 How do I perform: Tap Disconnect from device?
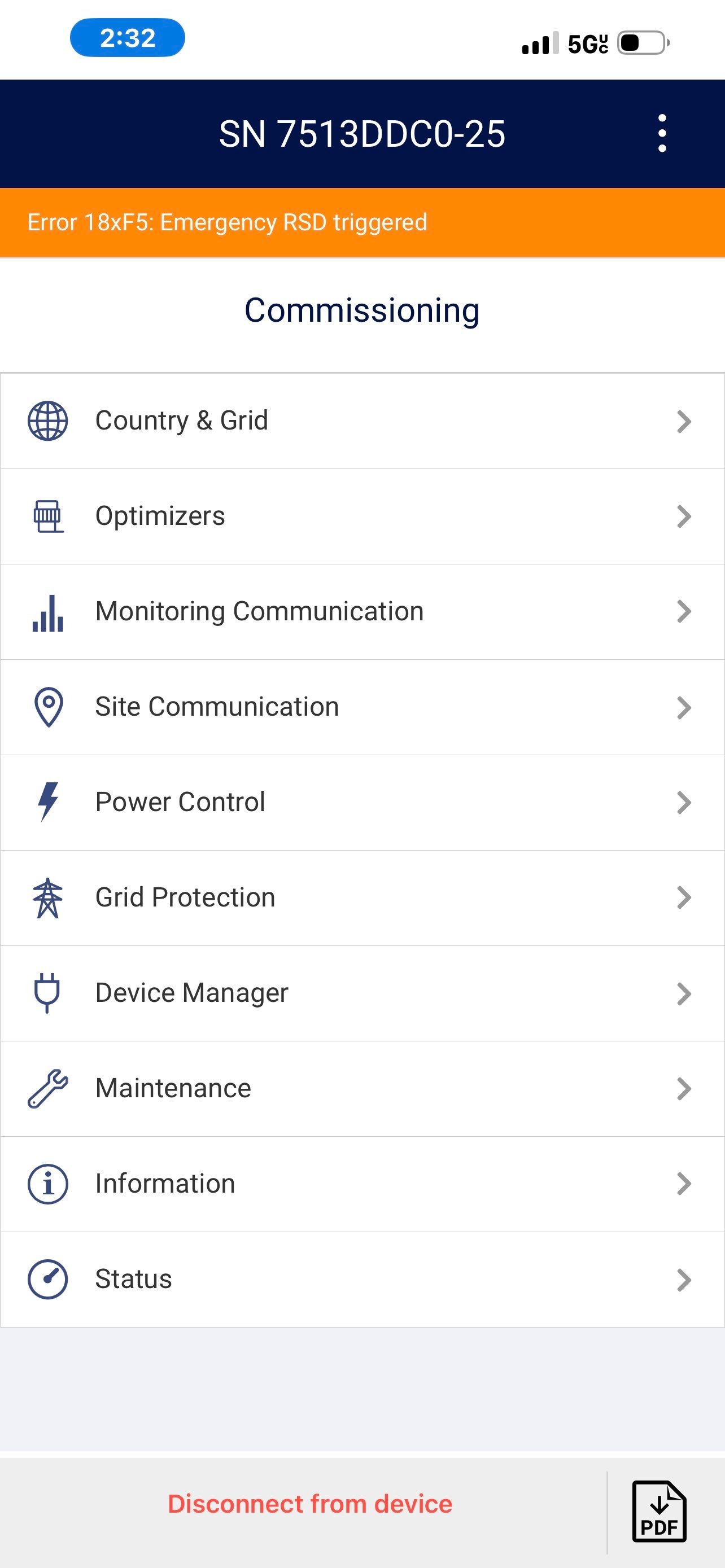[x=310, y=1504]
